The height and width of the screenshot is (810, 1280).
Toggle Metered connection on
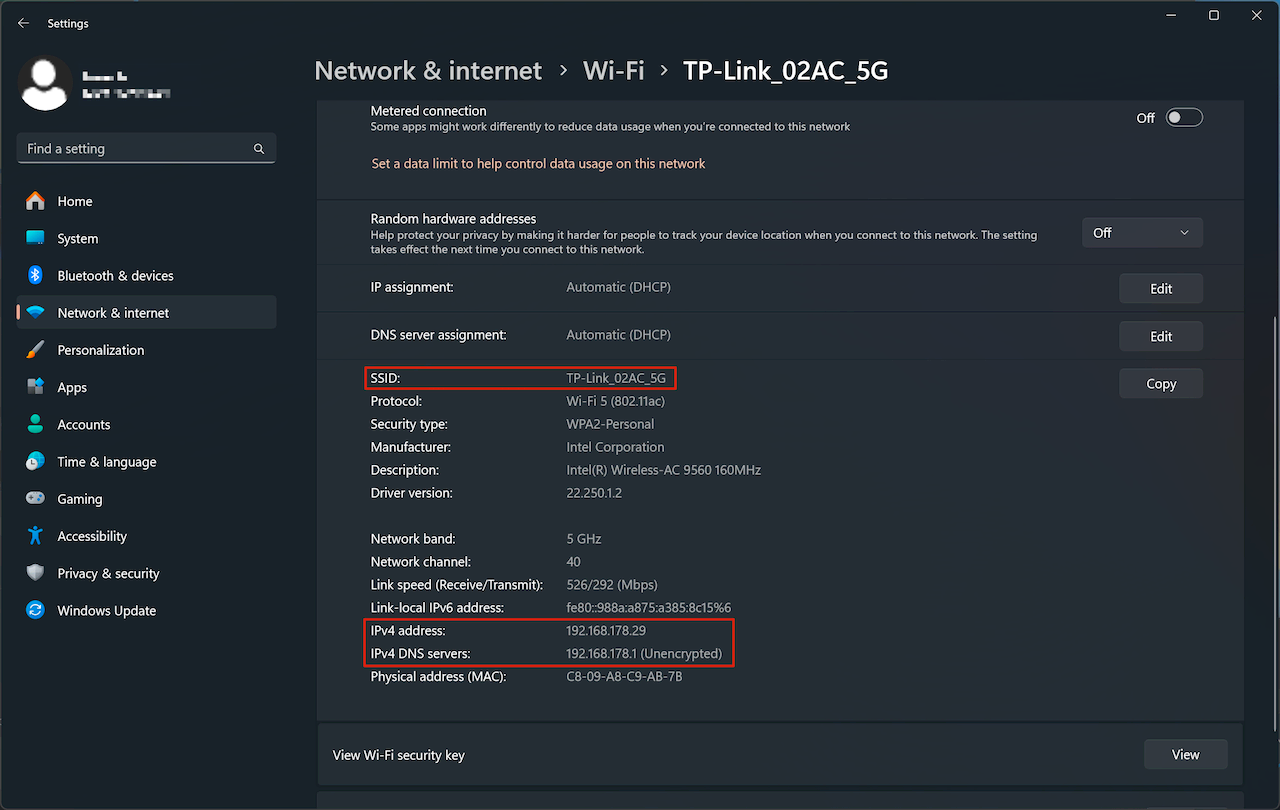pyautogui.click(x=1183, y=117)
